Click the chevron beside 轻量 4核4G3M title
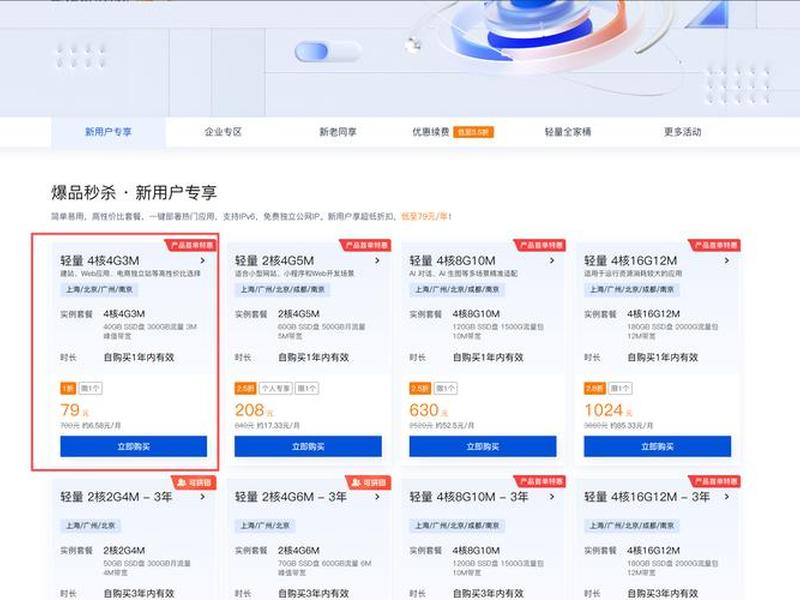Image resolution: width=800 pixels, height=600 pixels. point(203,261)
